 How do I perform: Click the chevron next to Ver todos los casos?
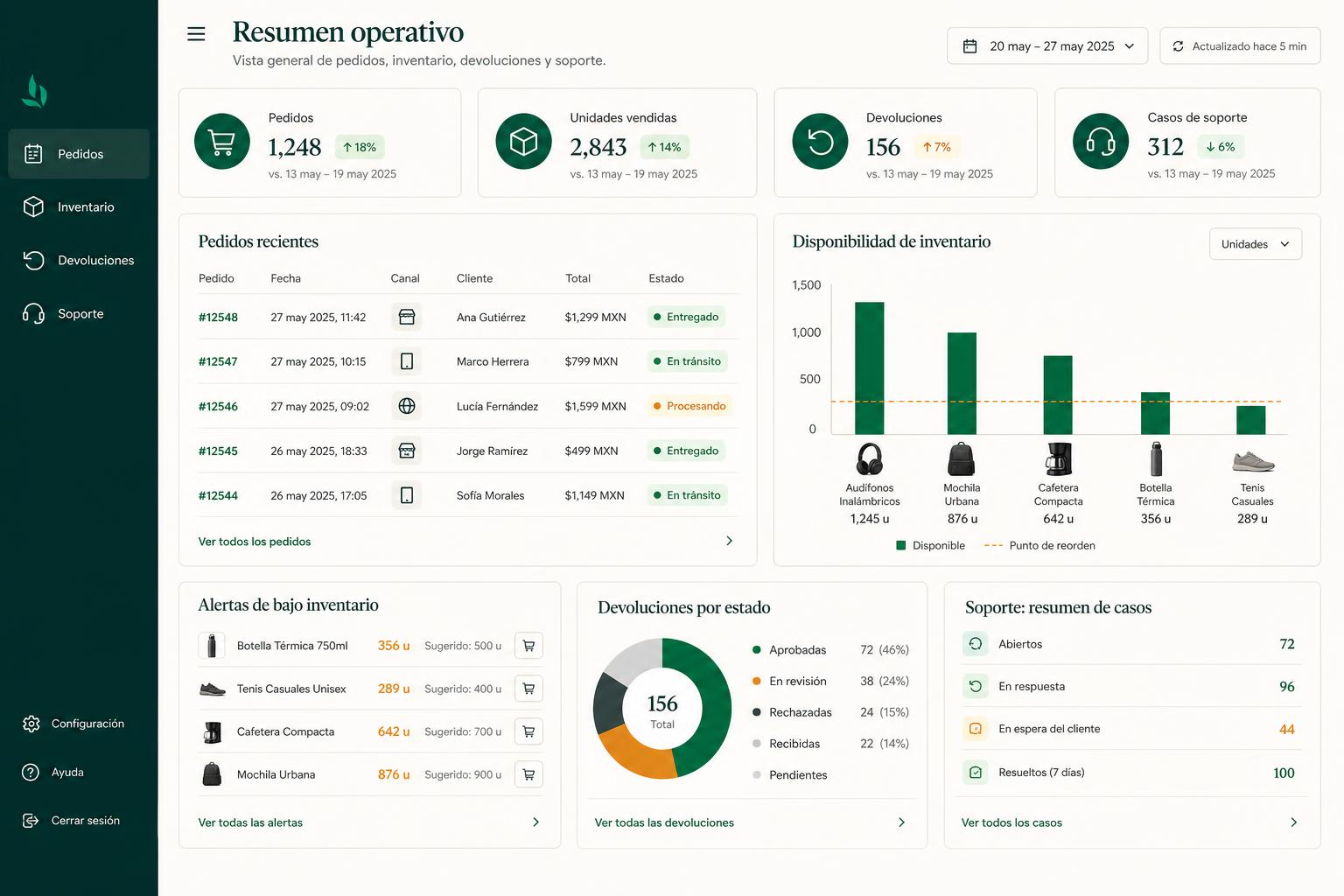click(x=1293, y=822)
